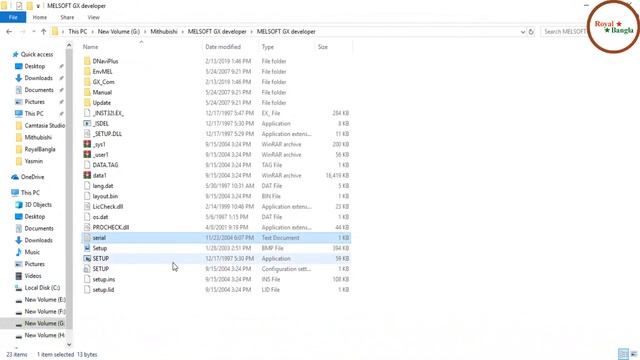The image size is (640, 360).
Task: Sort files by the Size column
Action: click(x=323, y=47)
